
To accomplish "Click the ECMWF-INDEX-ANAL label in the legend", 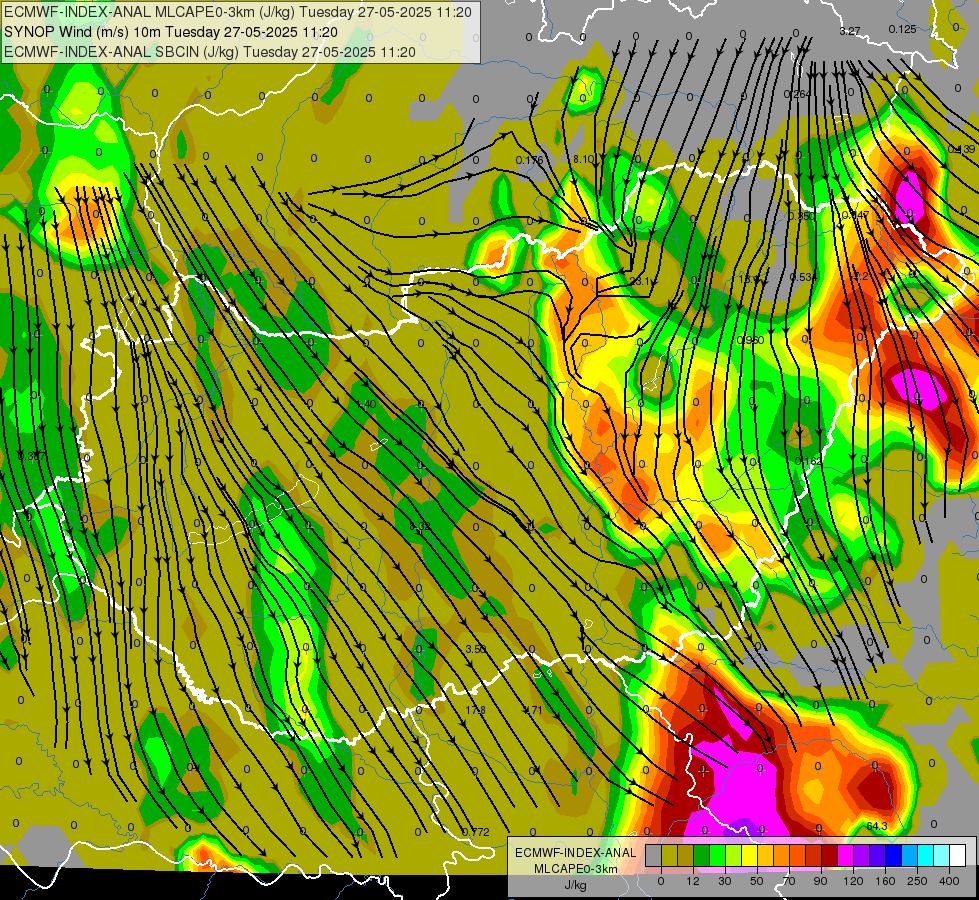I will tap(575, 853).
